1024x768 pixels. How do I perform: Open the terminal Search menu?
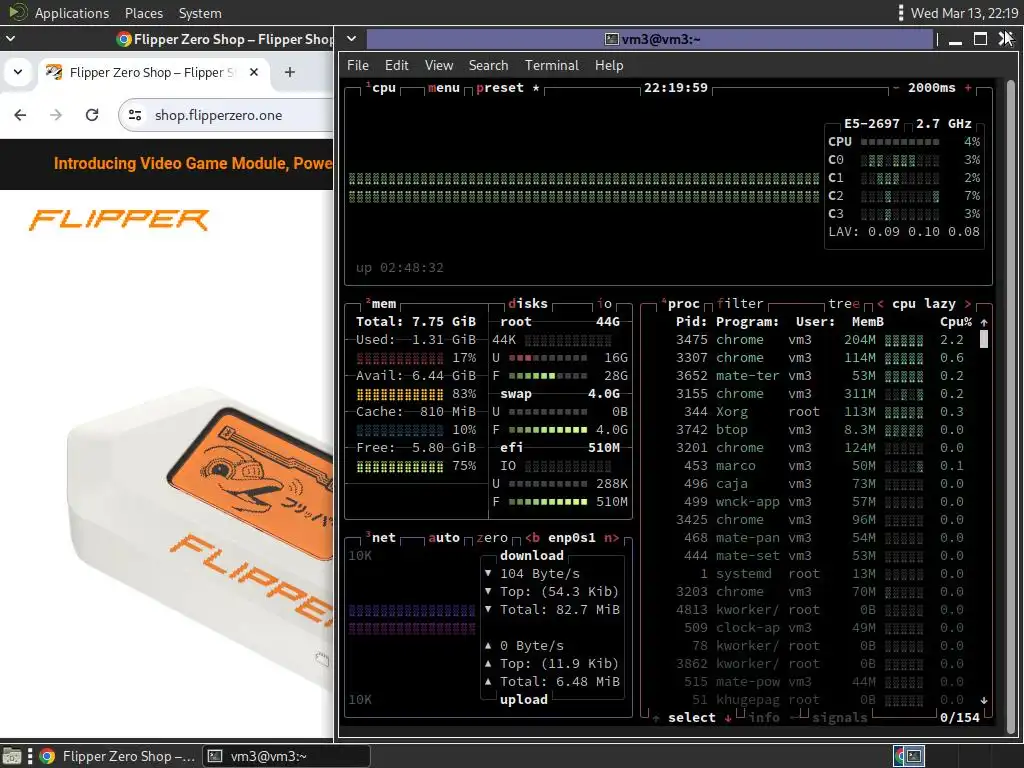[488, 65]
